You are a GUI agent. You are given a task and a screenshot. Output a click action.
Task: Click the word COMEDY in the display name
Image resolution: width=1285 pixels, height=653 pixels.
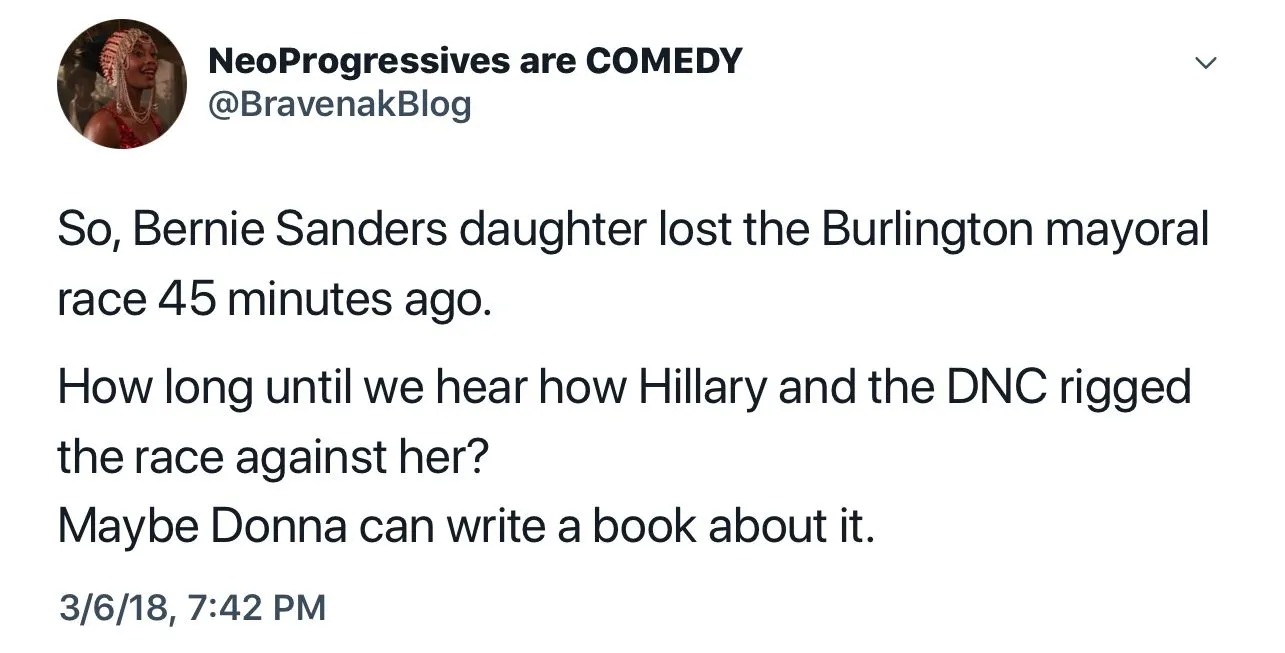(664, 62)
